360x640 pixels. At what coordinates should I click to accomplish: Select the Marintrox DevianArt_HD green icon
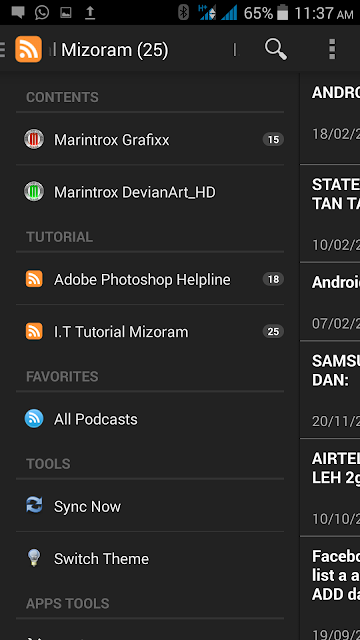pyautogui.click(x=34, y=191)
